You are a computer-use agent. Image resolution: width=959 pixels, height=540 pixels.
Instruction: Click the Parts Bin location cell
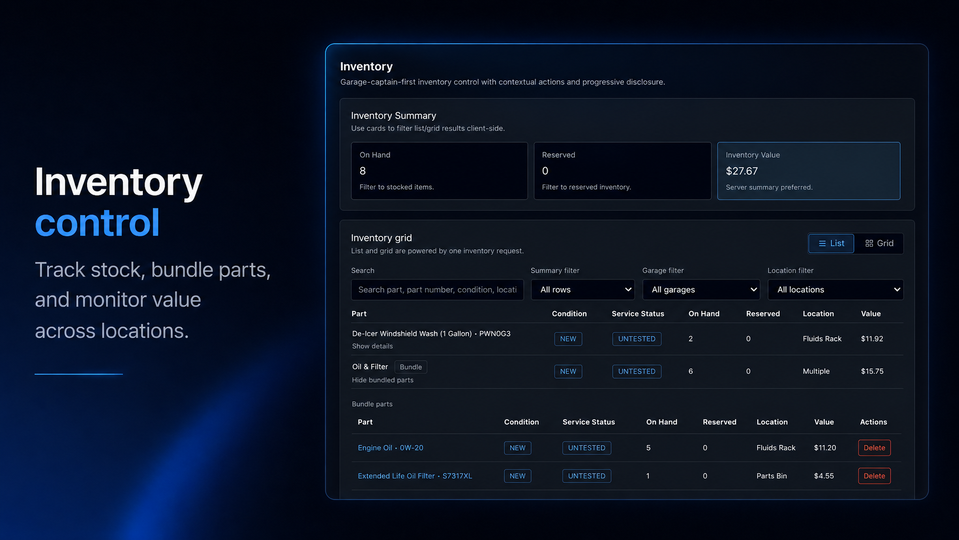tap(771, 476)
